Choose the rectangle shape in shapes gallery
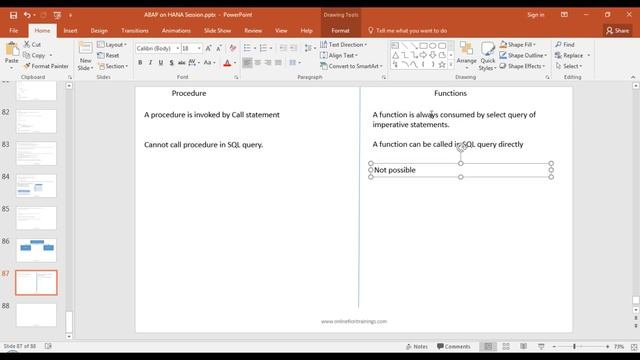Image resolution: width=640 pixels, height=360 pixels. (x=423, y=46)
